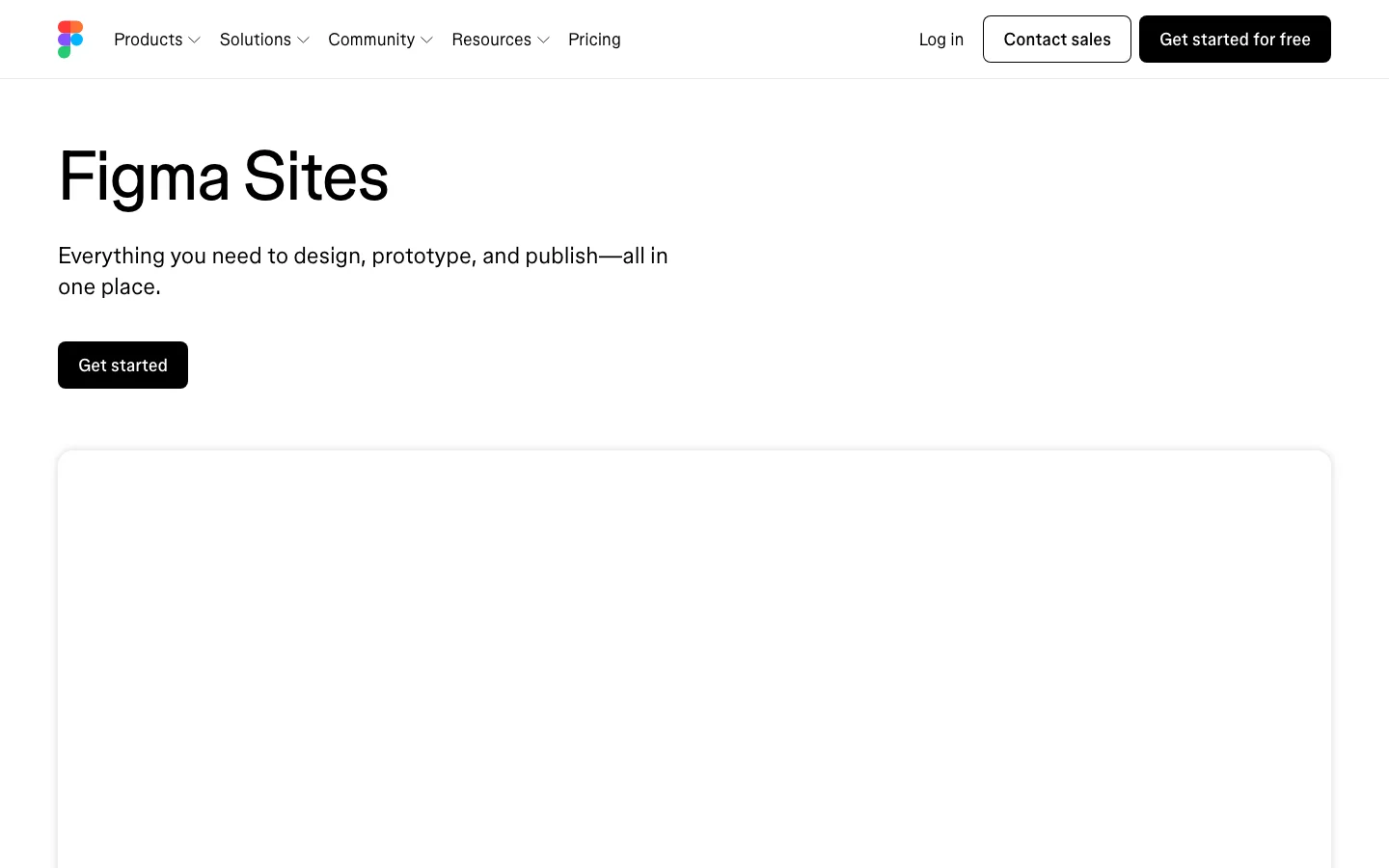Go to the Pricing page
The height and width of the screenshot is (868, 1389).
[x=594, y=40]
